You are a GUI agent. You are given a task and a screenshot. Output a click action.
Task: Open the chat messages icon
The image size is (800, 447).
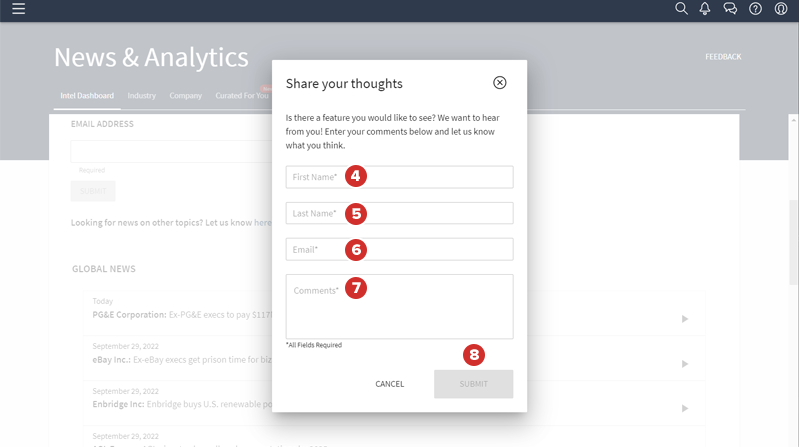(730, 9)
